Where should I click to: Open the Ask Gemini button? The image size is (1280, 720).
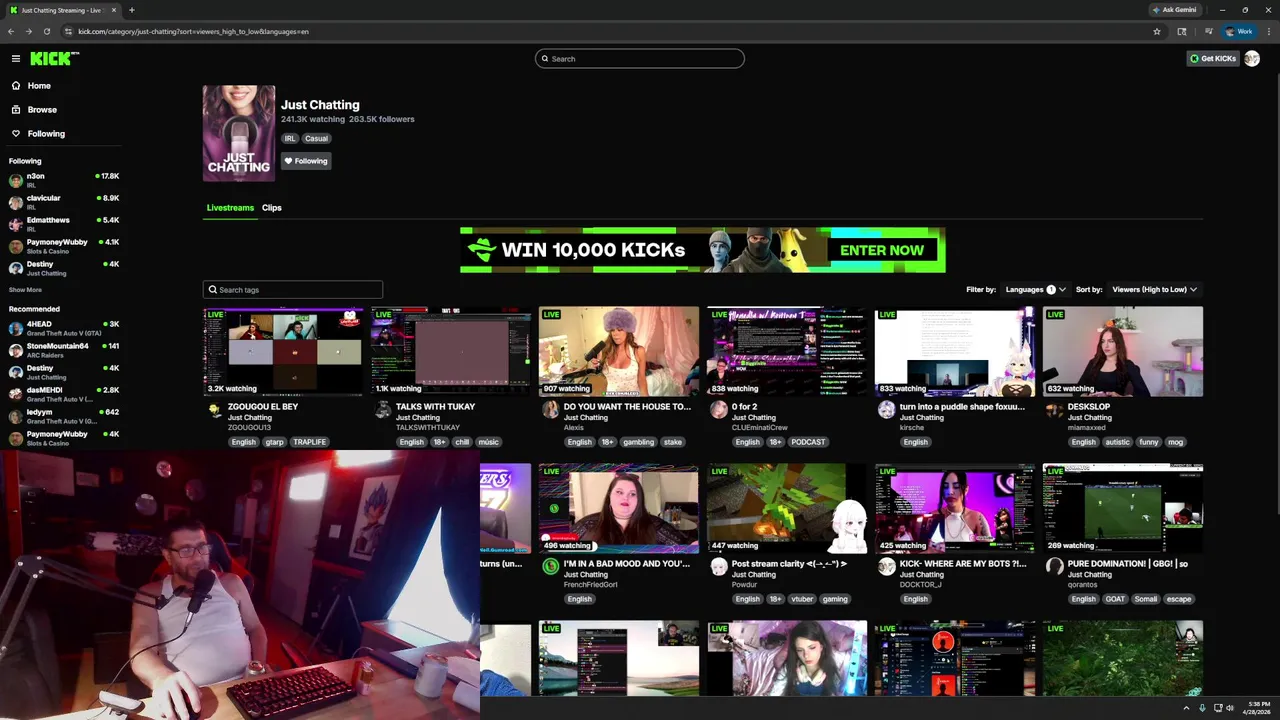pos(1175,10)
